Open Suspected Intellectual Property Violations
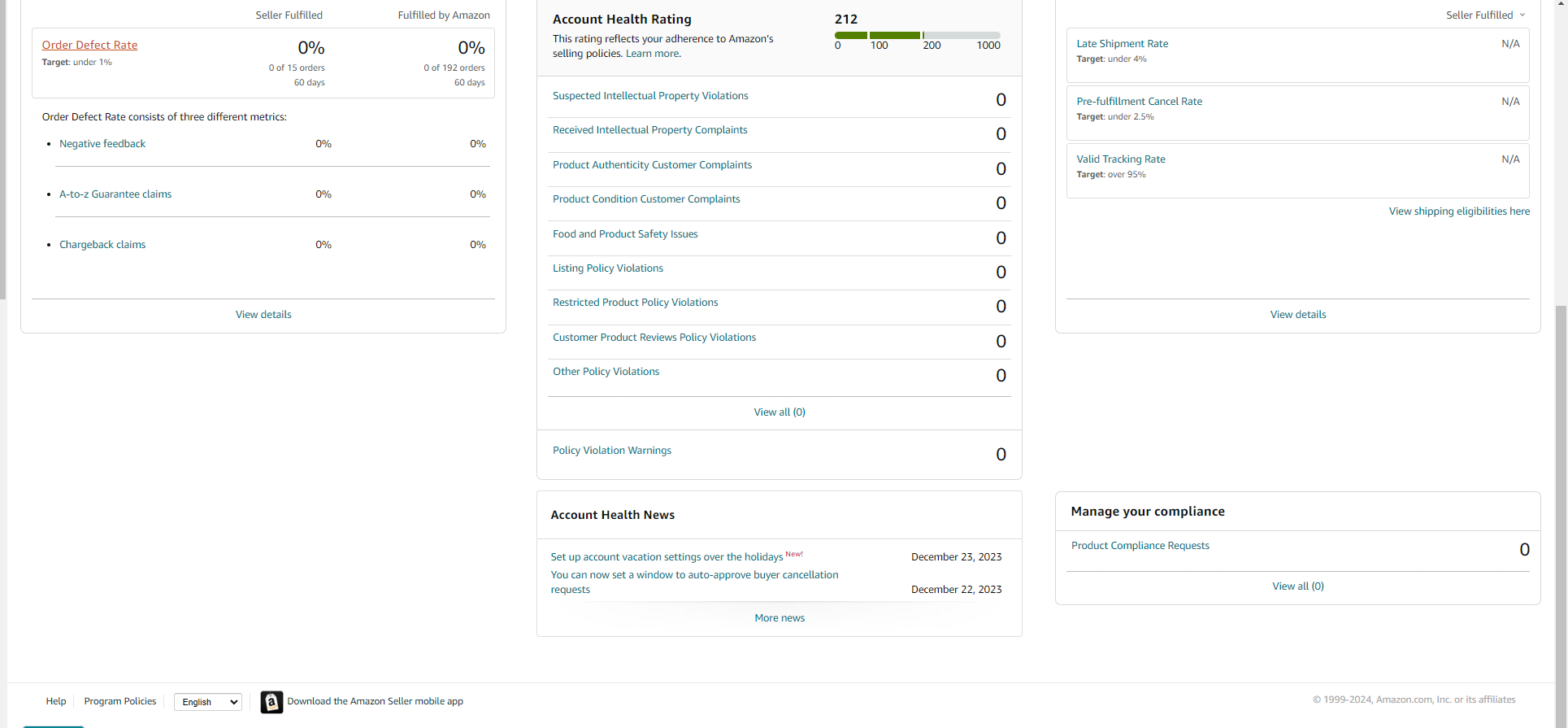Viewport: 1568px width, 728px height. point(650,96)
